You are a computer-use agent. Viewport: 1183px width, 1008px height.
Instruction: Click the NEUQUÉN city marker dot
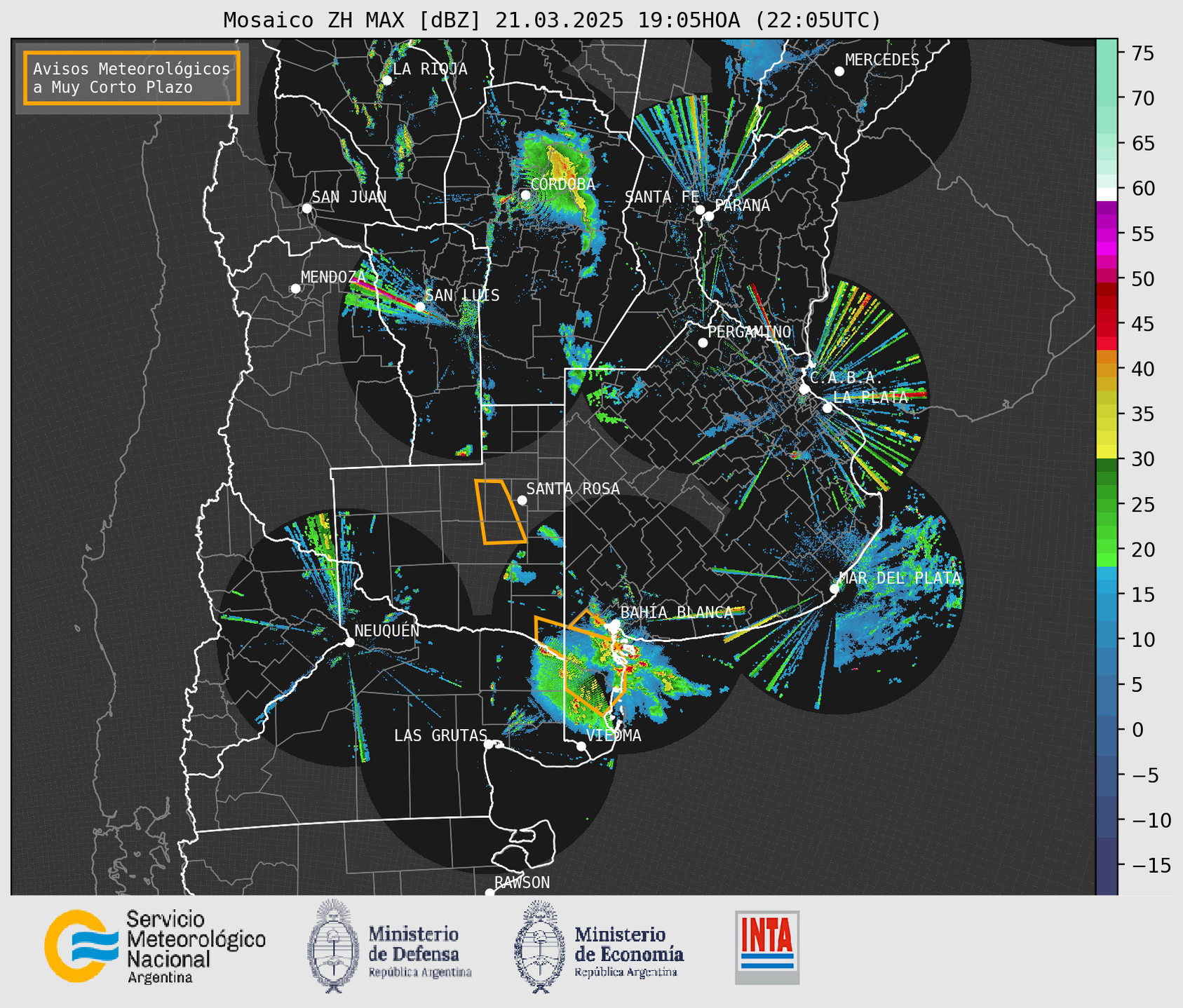[349, 642]
